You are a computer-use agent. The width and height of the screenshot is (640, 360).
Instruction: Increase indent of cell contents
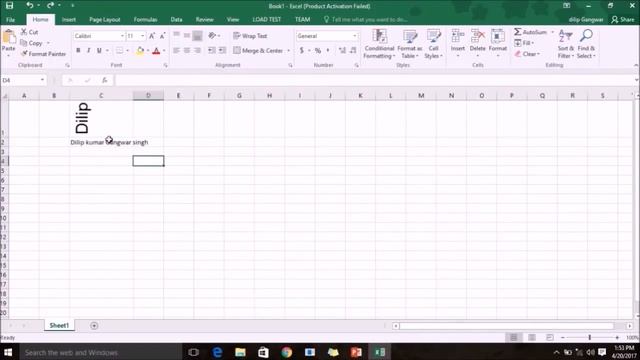click(x=222, y=50)
